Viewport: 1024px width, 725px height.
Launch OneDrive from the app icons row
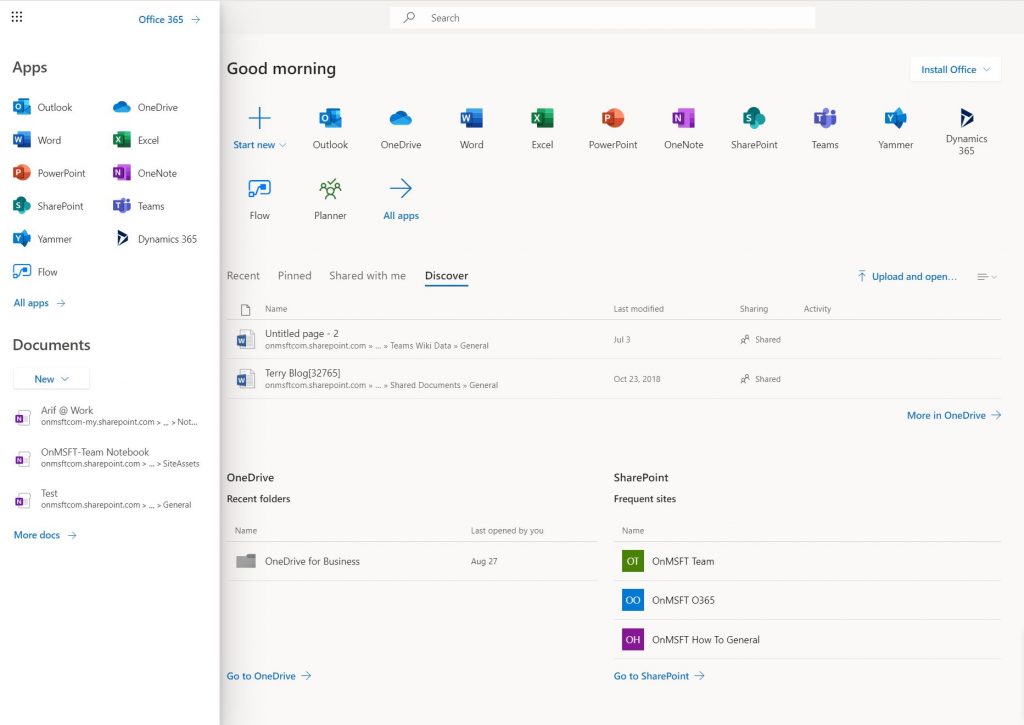[x=400, y=118]
